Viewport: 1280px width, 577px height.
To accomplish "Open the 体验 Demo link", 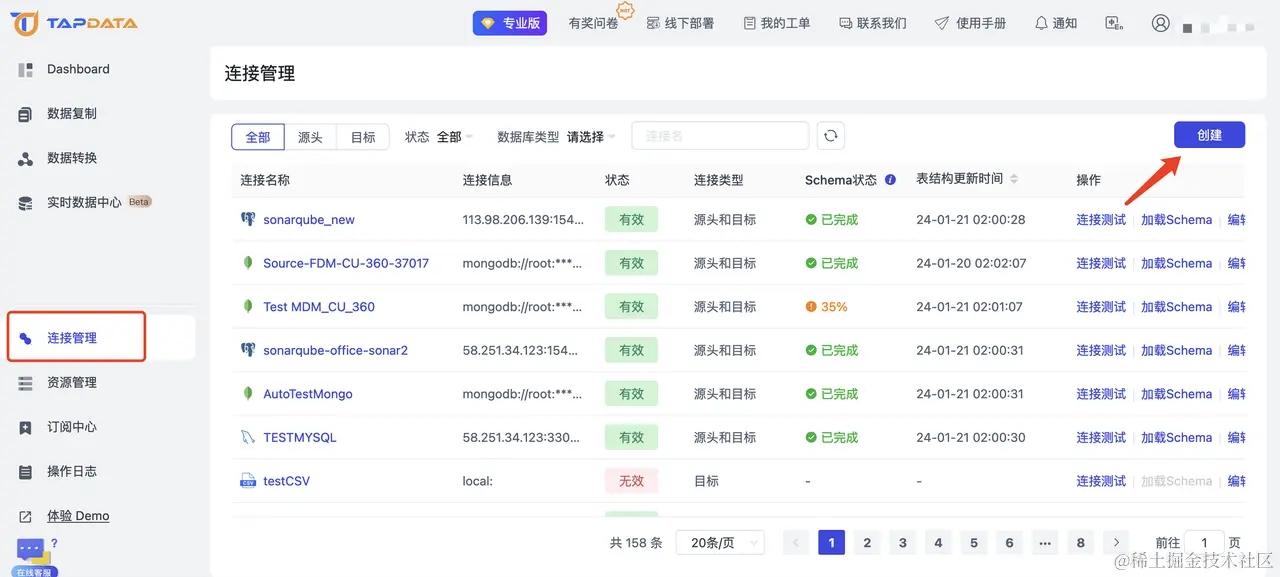I will point(78,516).
